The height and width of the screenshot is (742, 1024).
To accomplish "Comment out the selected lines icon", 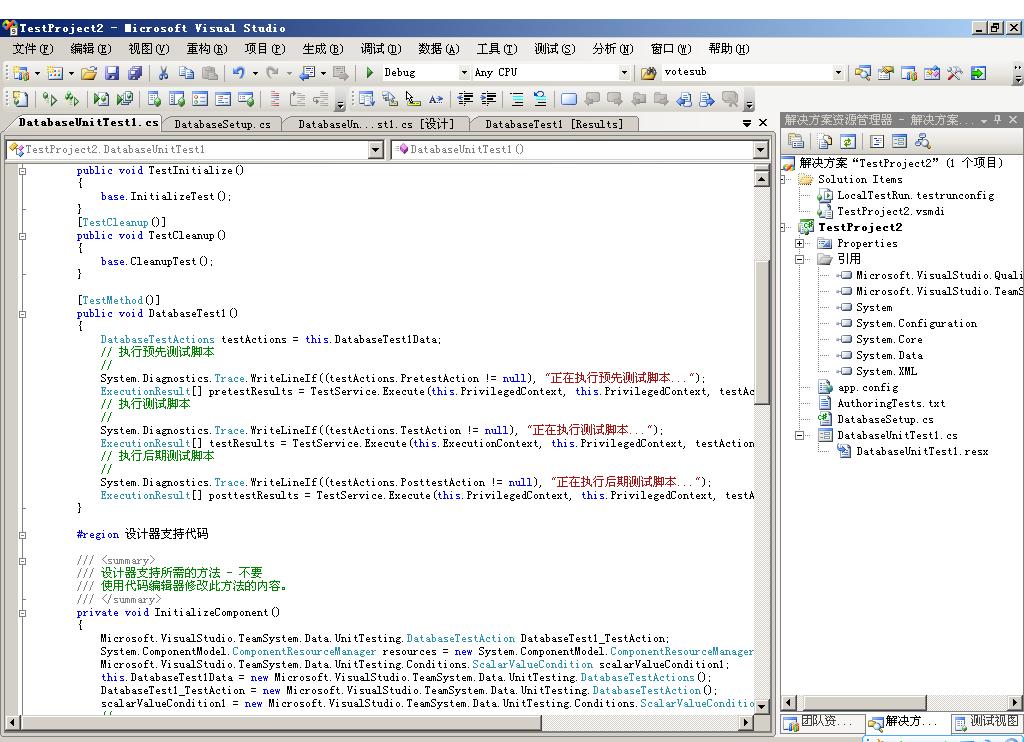I will tap(517, 99).
